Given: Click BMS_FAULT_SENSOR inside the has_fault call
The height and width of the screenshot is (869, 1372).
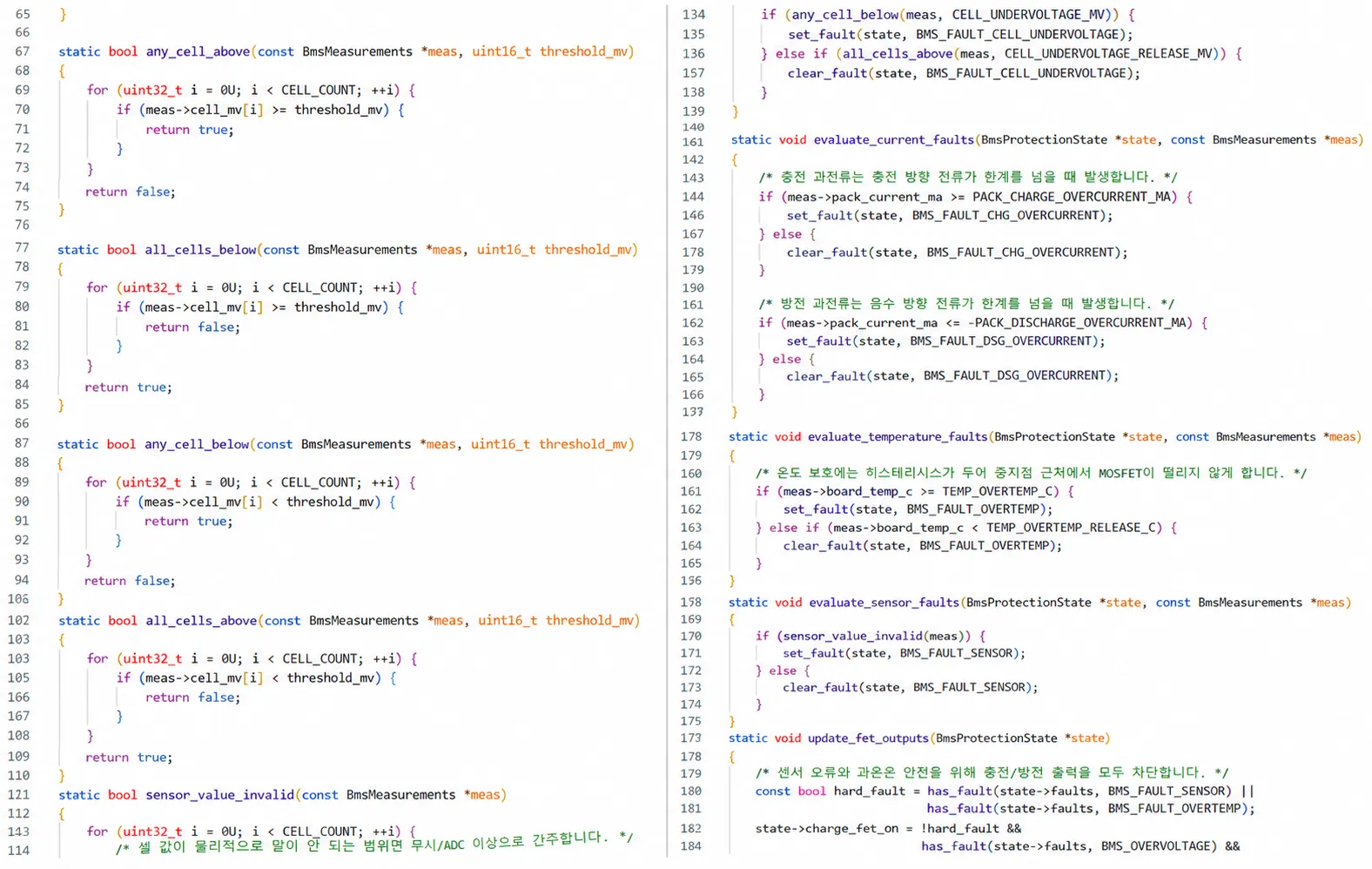Looking at the screenshot, I should 1168,792.
